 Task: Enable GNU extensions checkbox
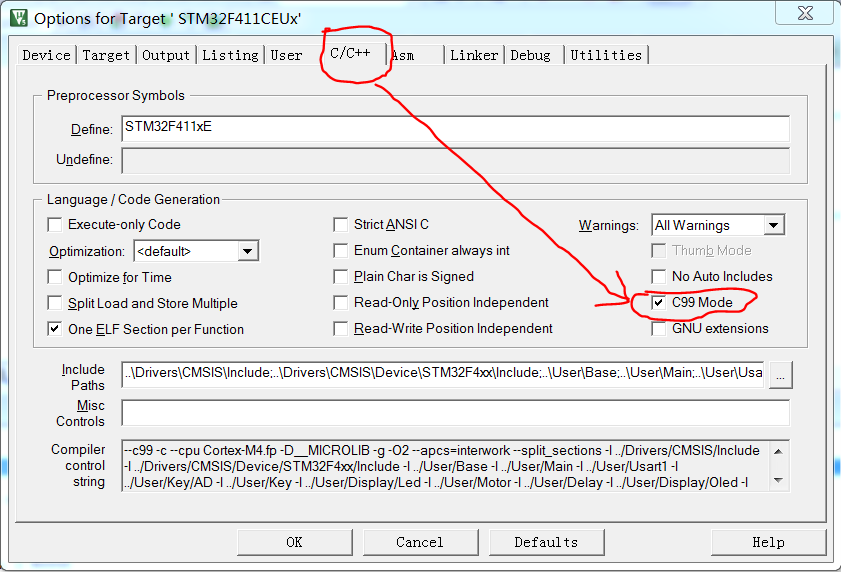tap(659, 328)
